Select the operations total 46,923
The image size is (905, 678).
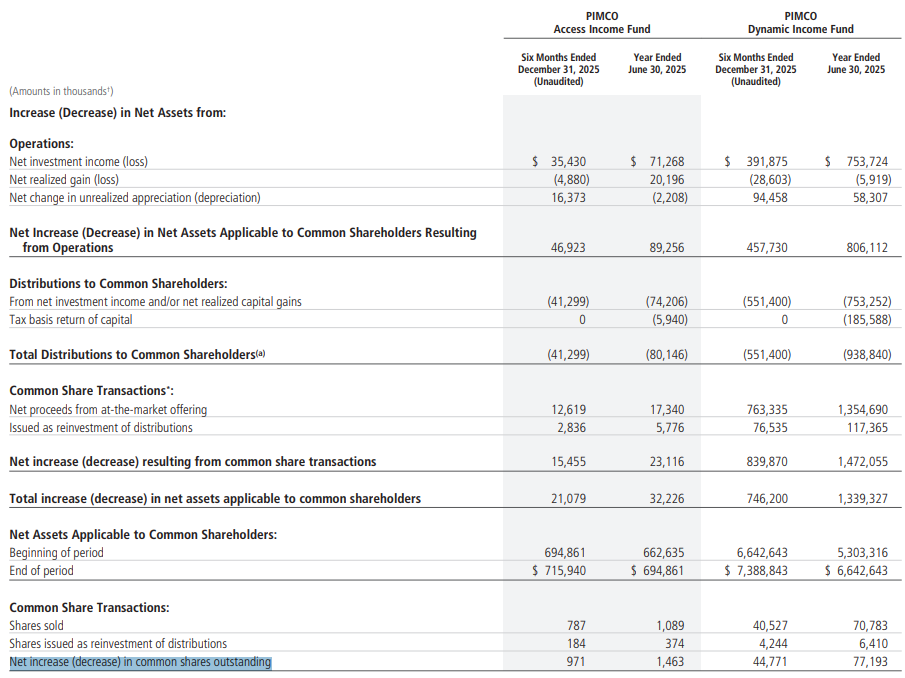[568, 248]
